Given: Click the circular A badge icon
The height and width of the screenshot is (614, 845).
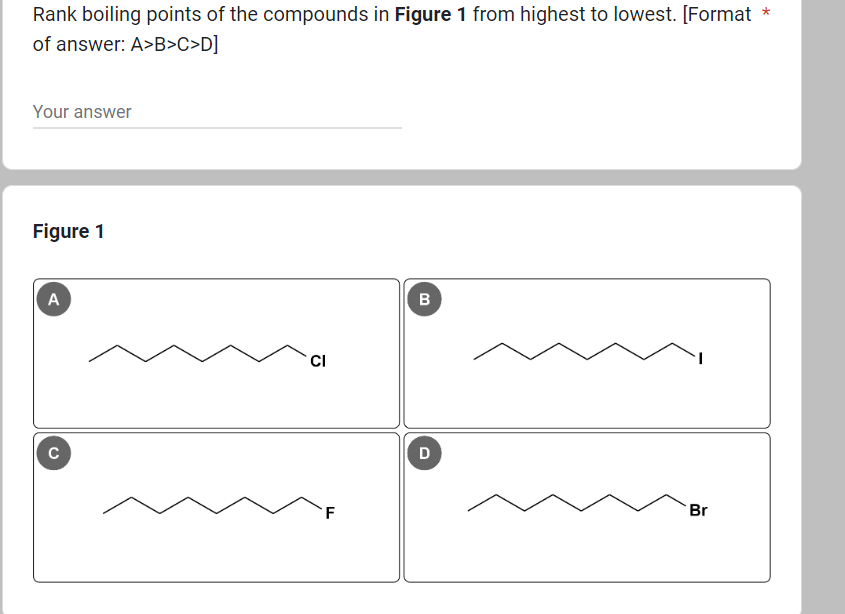Looking at the screenshot, I should [54, 298].
